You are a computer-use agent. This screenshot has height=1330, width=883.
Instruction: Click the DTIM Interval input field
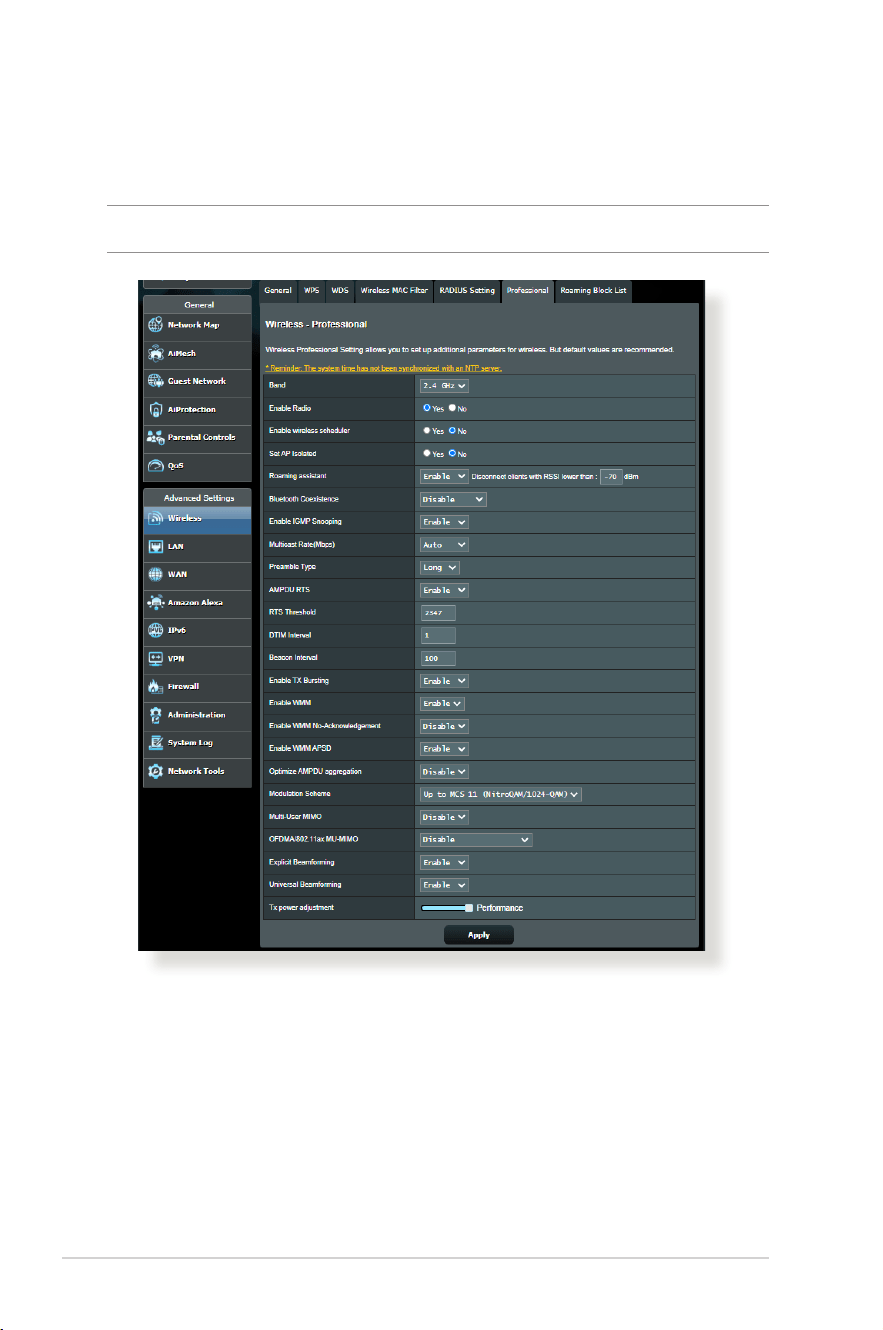pos(438,635)
